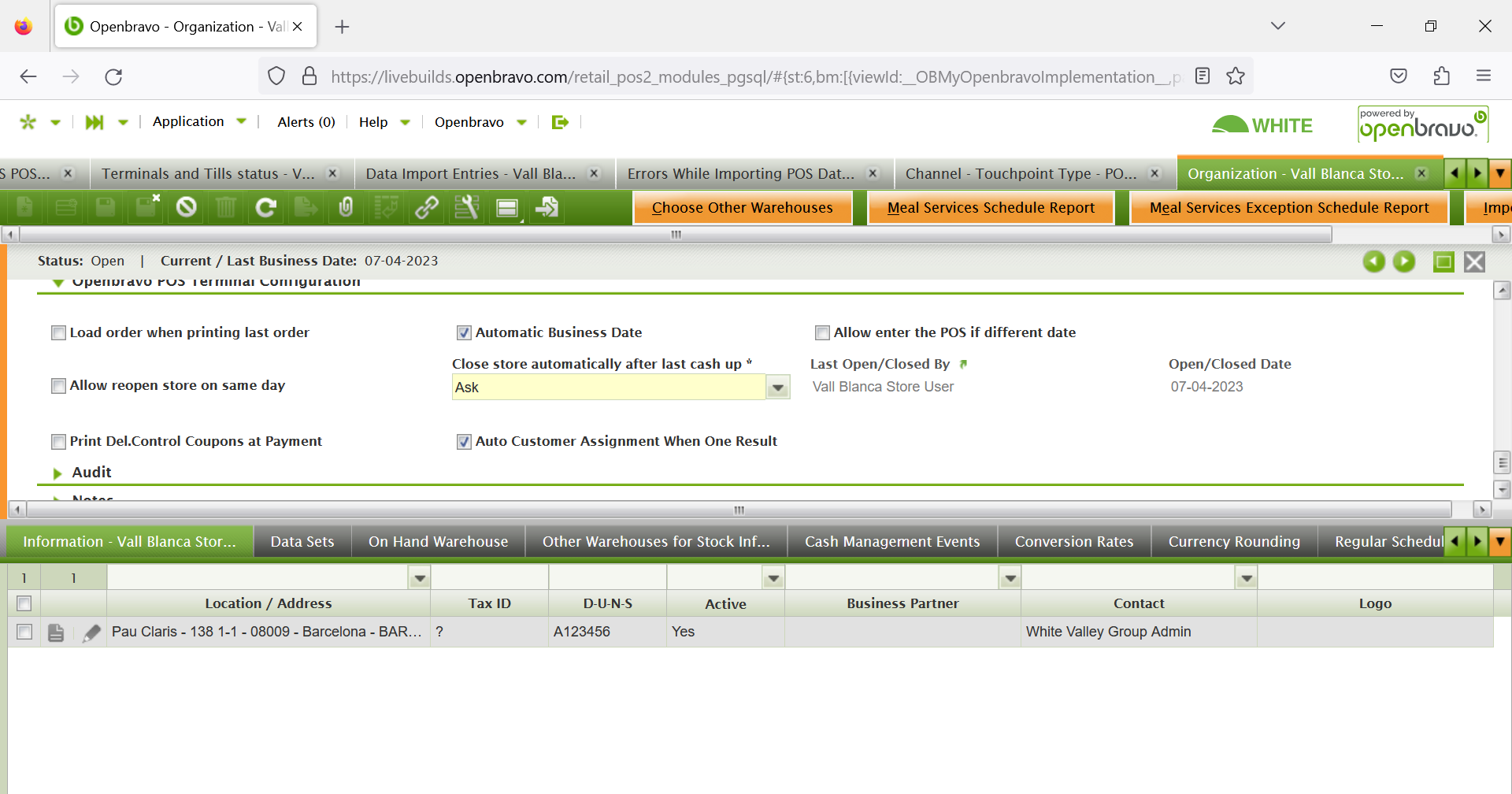Open the Data Sets child tab
Viewport: 1512px width, 794px height.
coord(302,542)
